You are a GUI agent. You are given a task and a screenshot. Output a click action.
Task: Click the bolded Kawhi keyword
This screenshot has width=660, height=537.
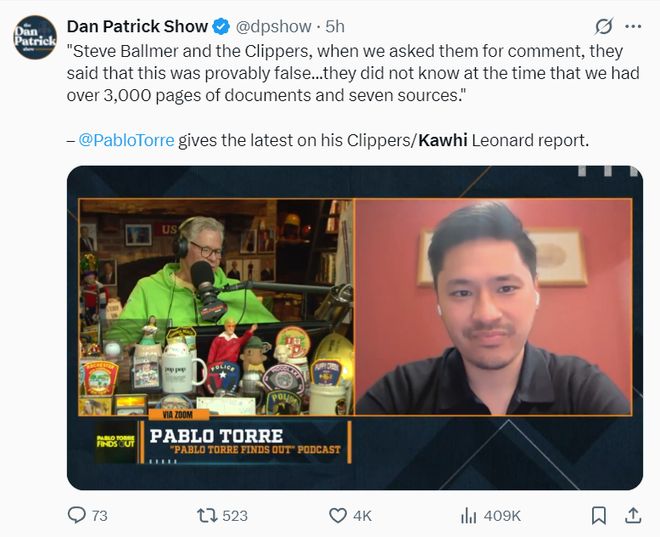point(443,140)
